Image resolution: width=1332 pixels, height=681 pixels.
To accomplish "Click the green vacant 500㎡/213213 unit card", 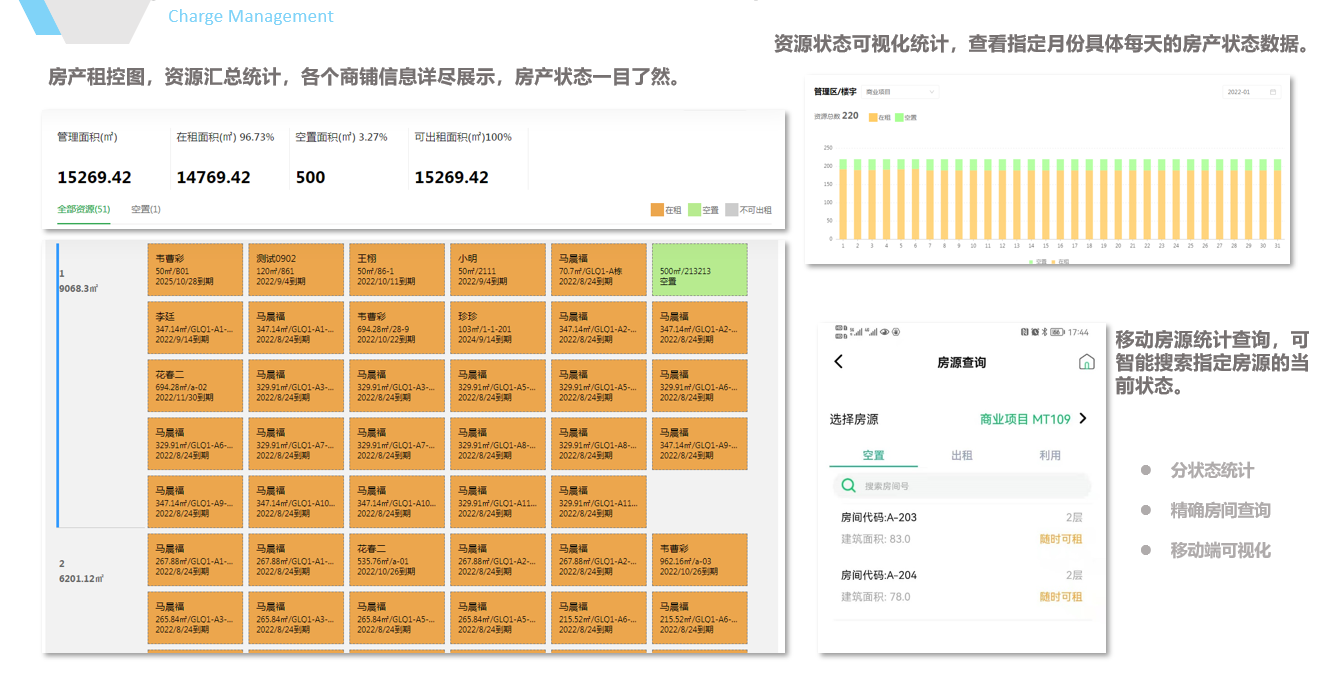I will [699, 270].
